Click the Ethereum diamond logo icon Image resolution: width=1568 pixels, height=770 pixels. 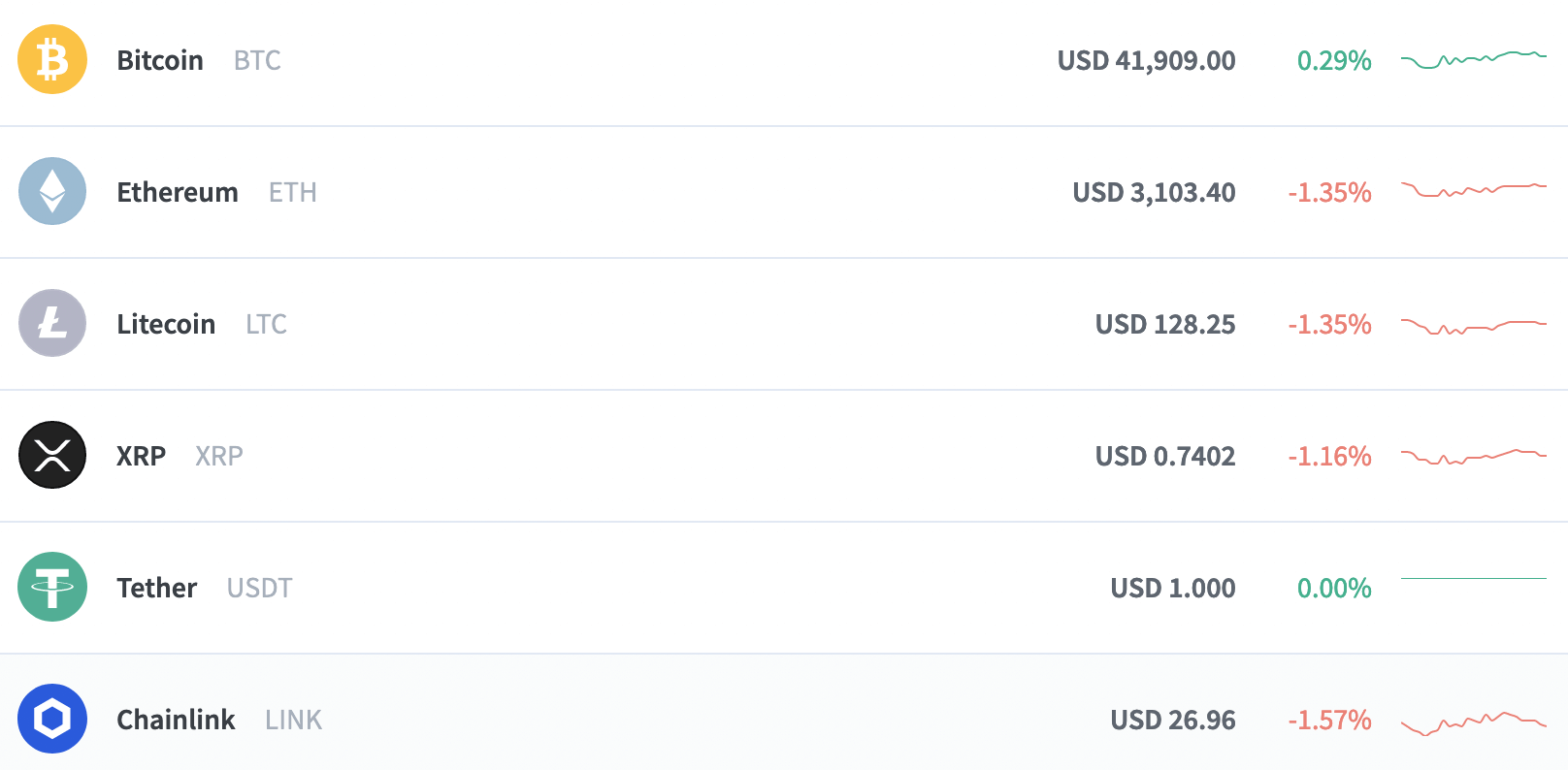pos(52,191)
